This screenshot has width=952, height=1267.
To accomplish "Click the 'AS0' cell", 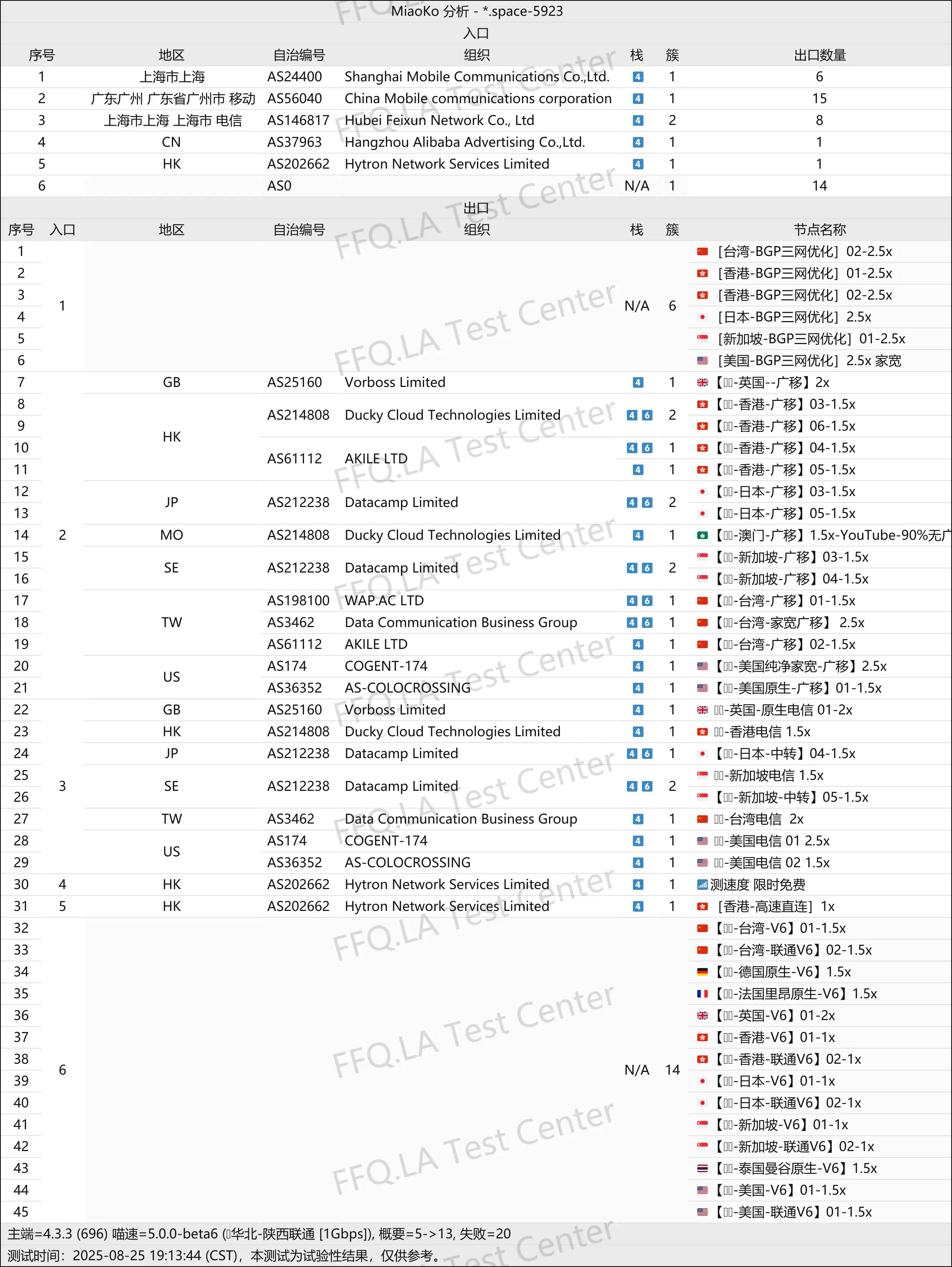I will click(279, 186).
